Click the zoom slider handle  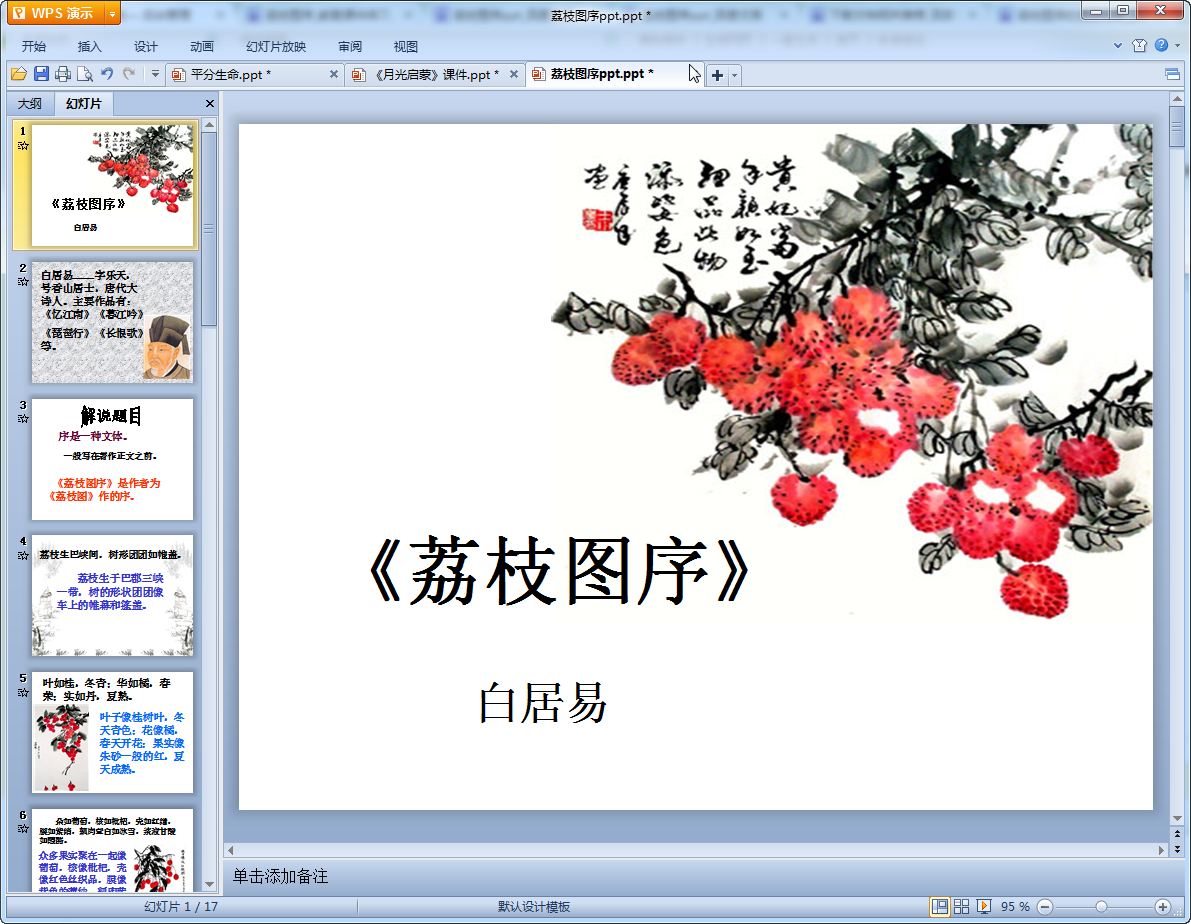pyautogui.click(x=1101, y=907)
